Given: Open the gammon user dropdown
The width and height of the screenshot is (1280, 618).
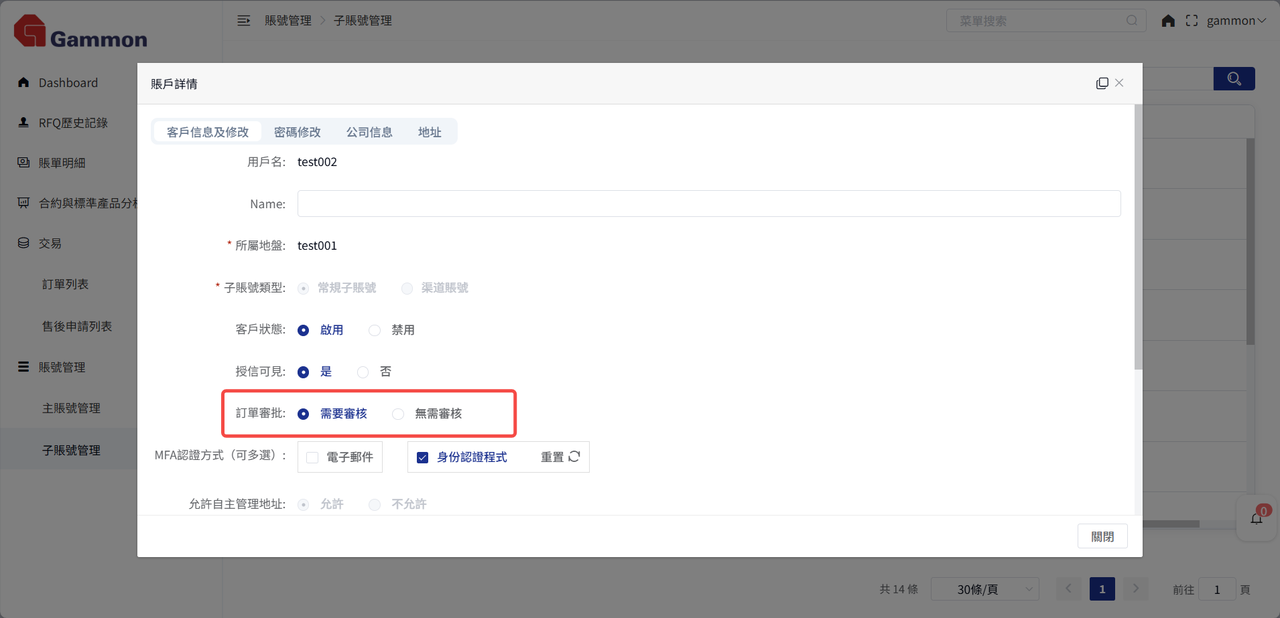Looking at the screenshot, I should point(1236,21).
